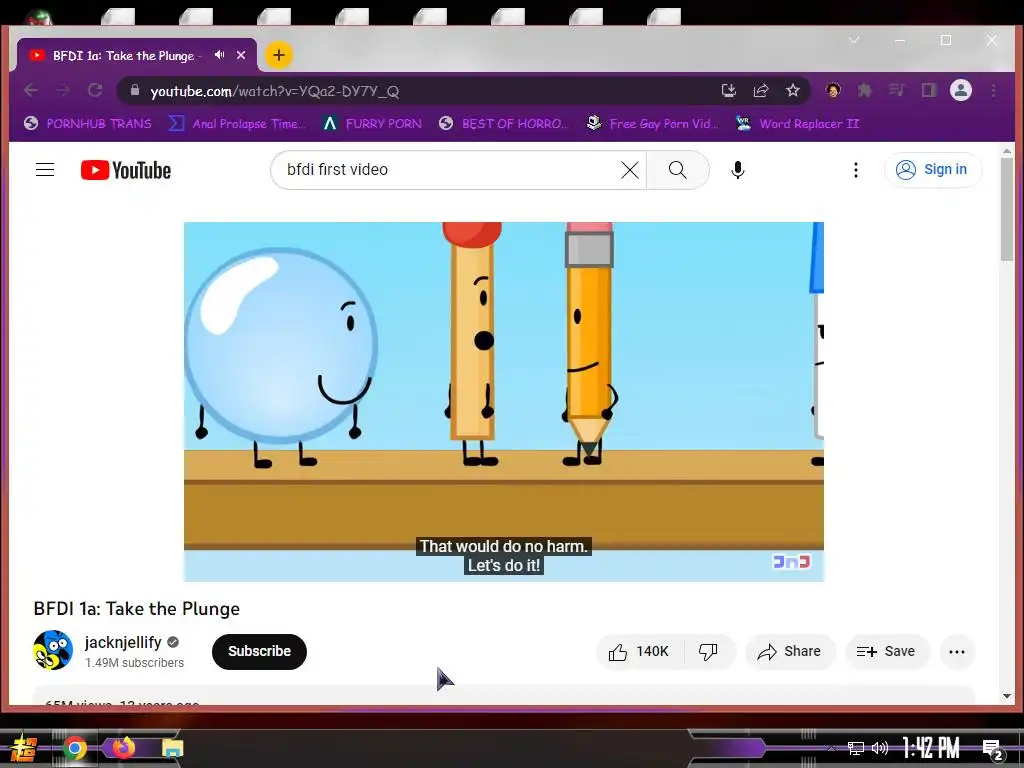1024x768 pixels.
Task: Open the Extensions puzzle menu
Action: click(x=865, y=90)
